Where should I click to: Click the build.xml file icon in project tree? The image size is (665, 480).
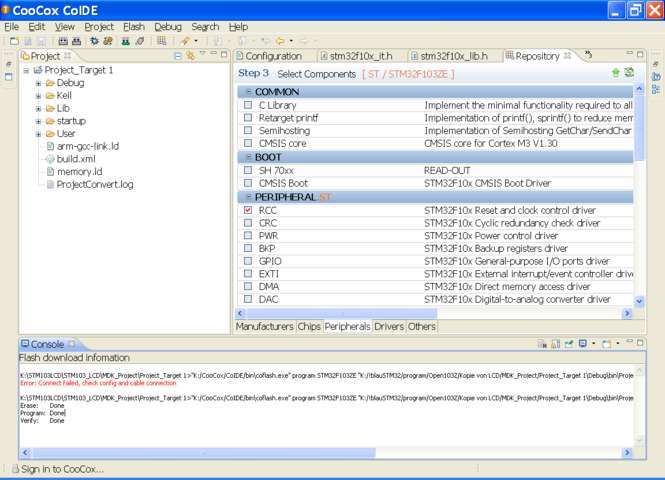(x=50, y=159)
